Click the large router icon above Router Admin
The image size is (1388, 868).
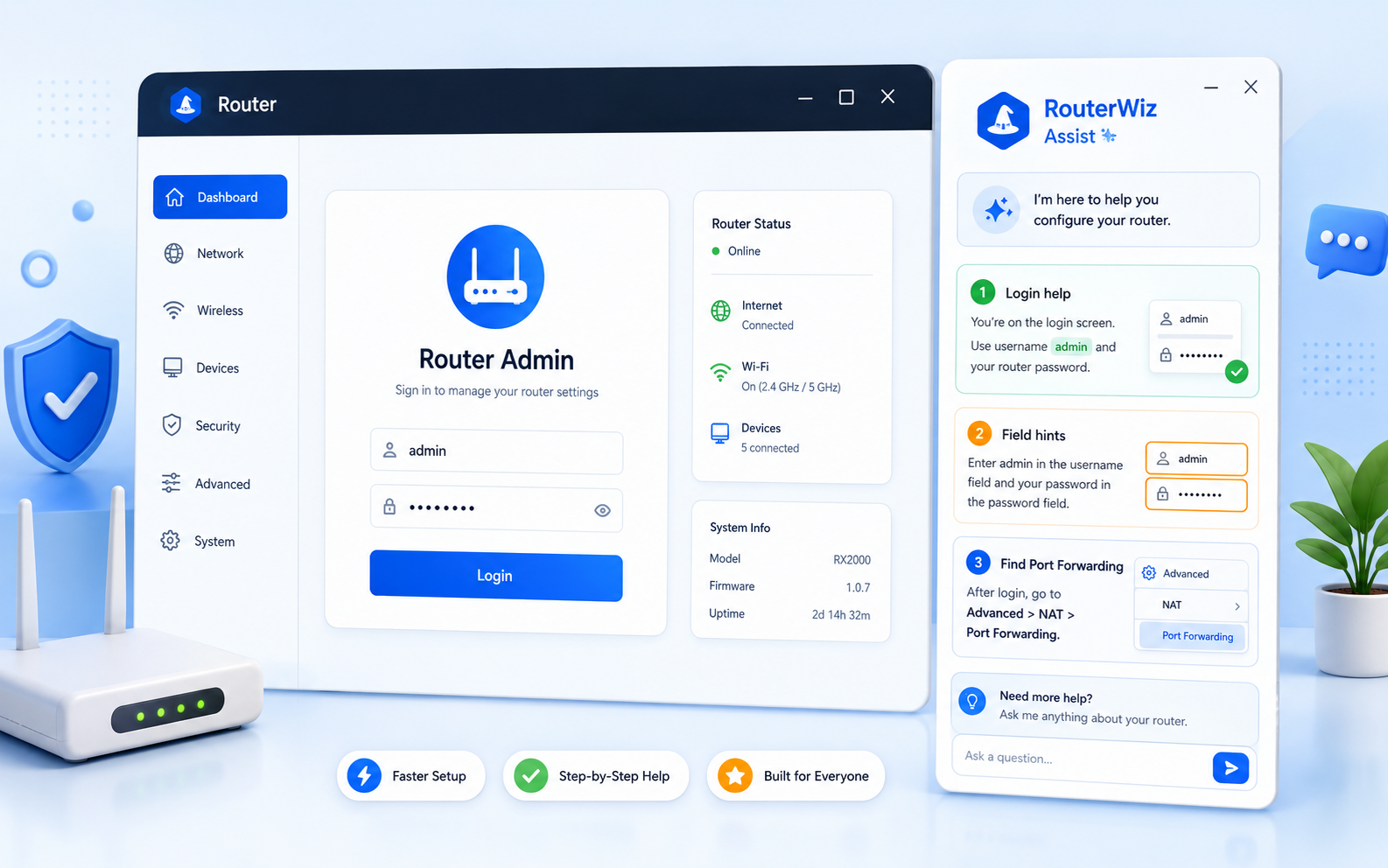point(495,276)
